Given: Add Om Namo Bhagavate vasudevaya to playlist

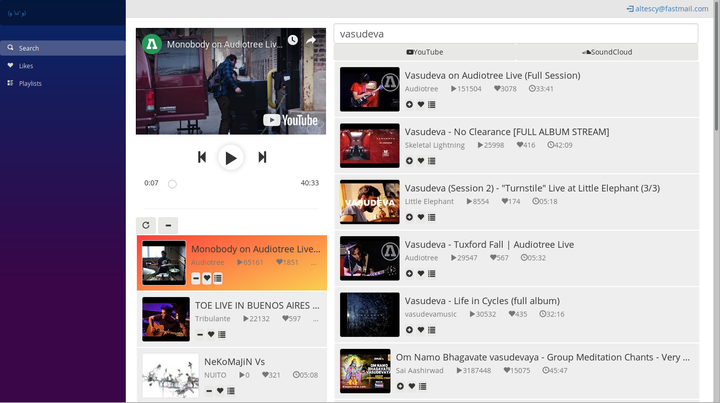Looking at the screenshot, I should [x=422, y=386].
